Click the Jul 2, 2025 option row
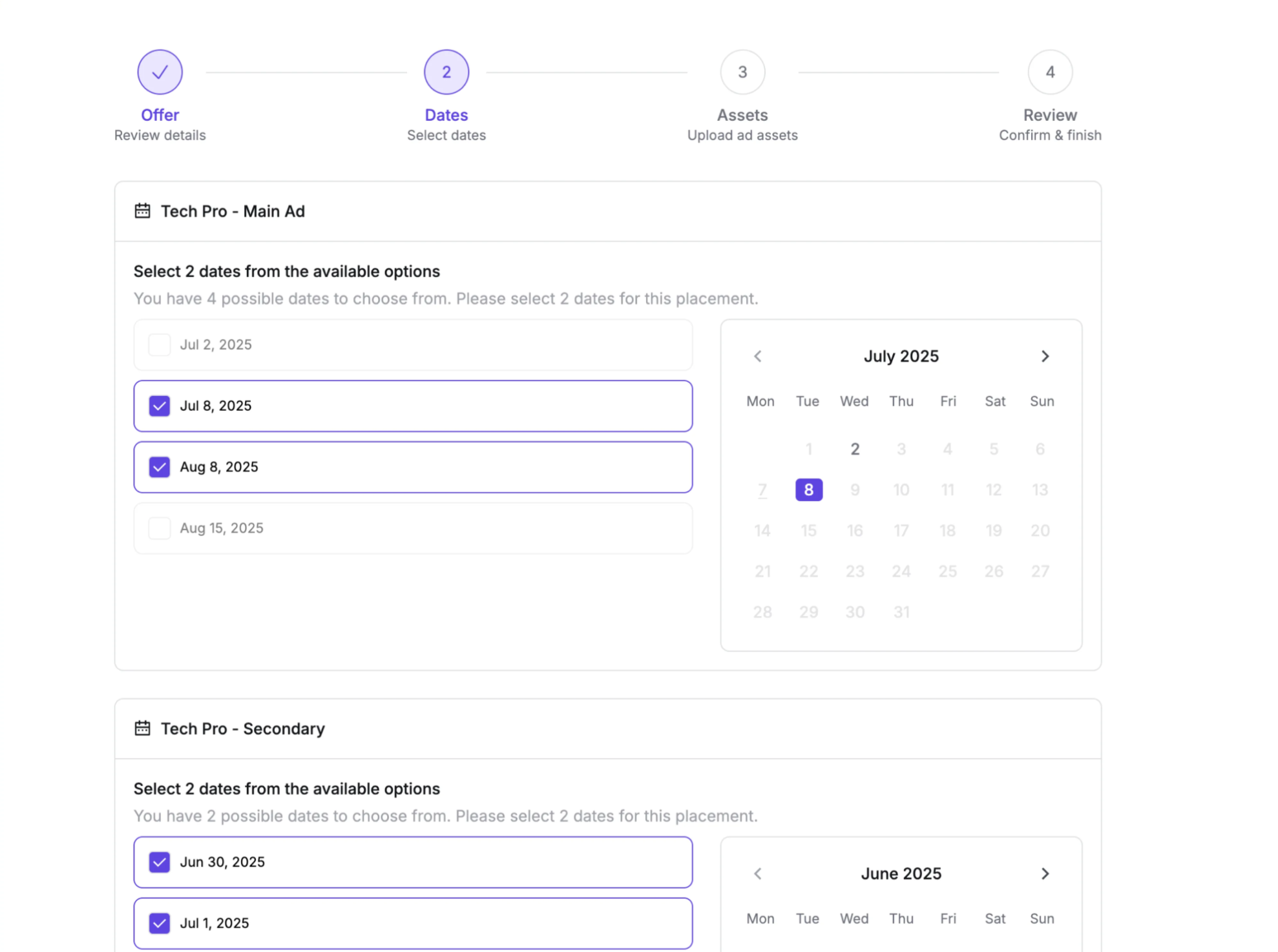Screen dimensions: 1278x952 (413, 344)
